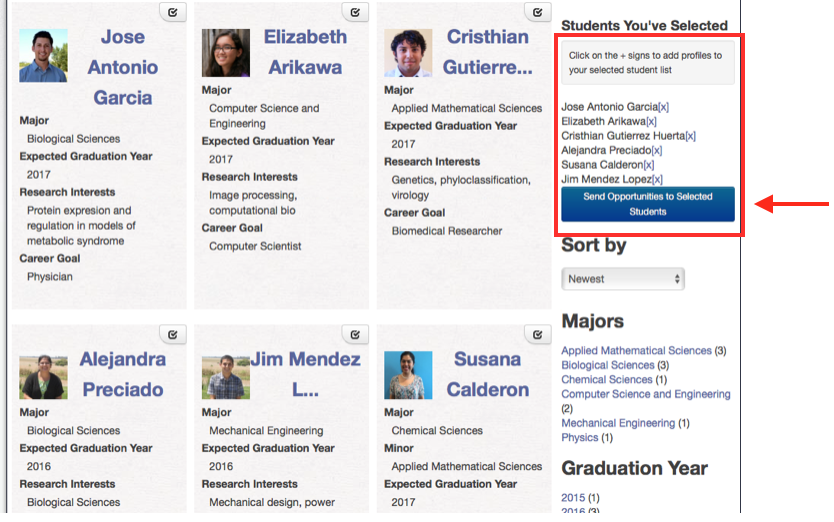Filter by graduation year 2015

[573, 497]
